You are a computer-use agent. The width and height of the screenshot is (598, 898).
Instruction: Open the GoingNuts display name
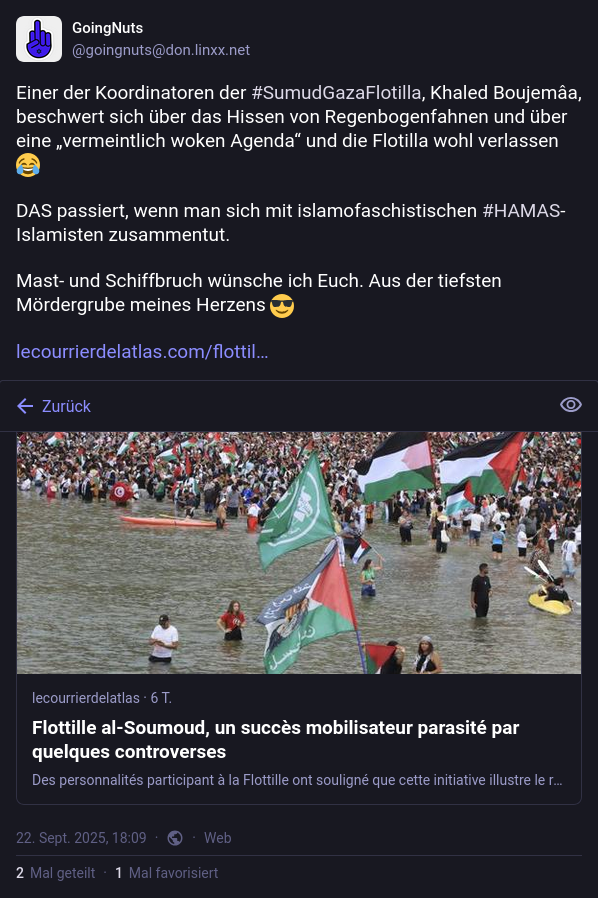click(108, 27)
